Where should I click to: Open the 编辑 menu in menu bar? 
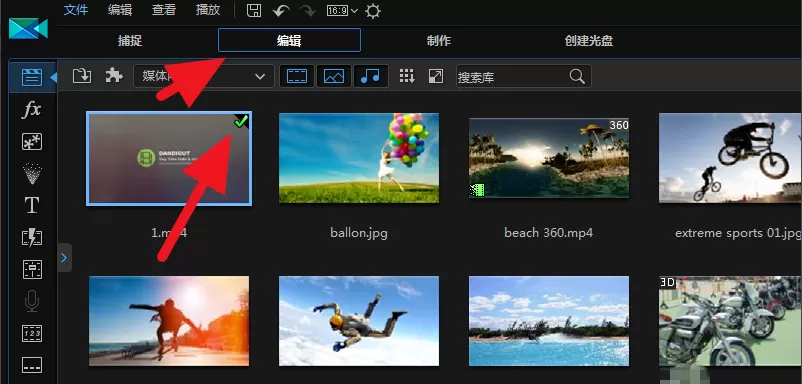click(120, 10)
